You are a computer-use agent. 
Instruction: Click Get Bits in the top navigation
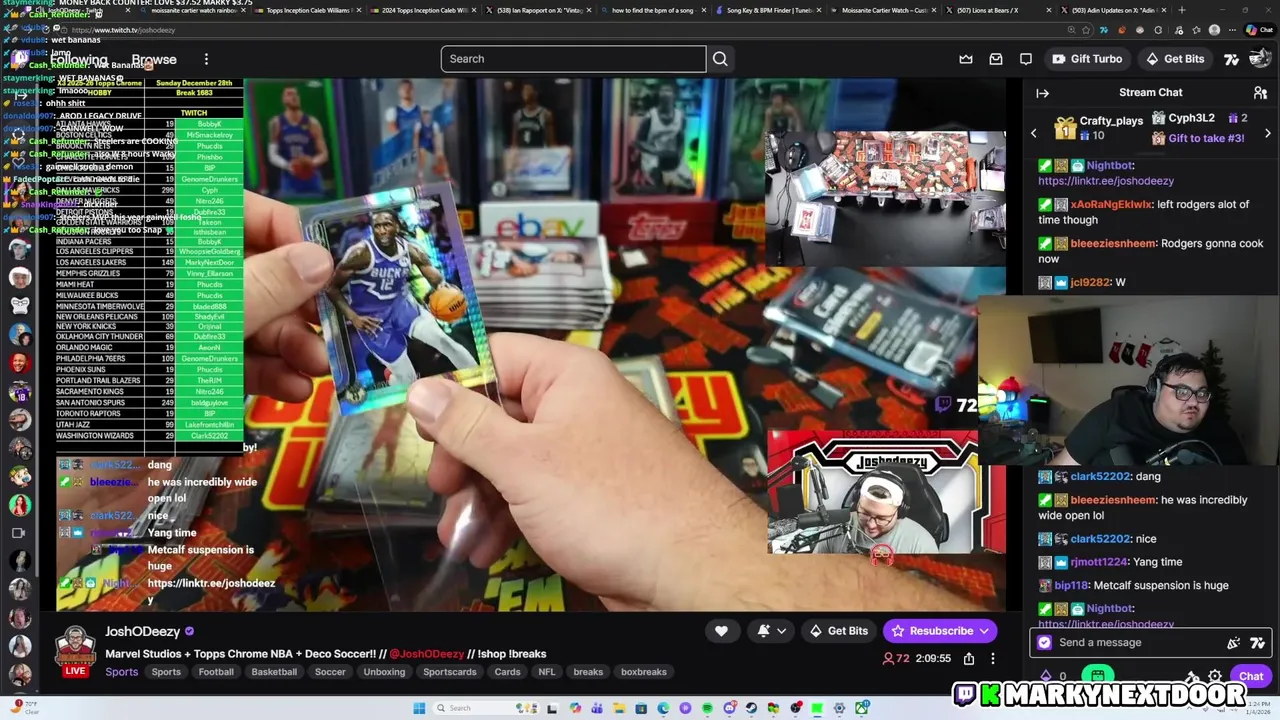(1174, 59)
